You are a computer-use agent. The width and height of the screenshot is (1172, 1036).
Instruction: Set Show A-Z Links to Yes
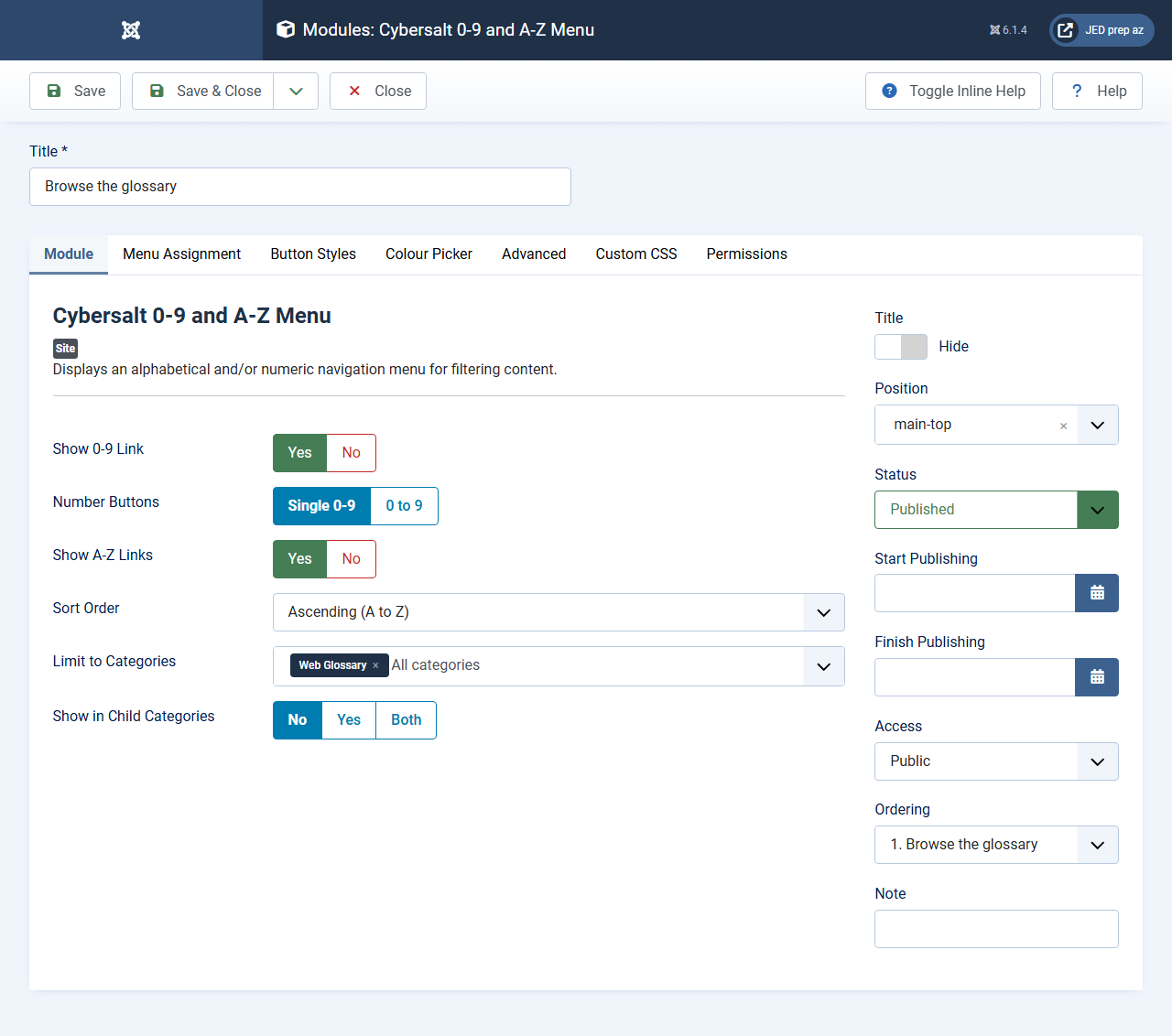pyautogui.click(x=300, y=559)
